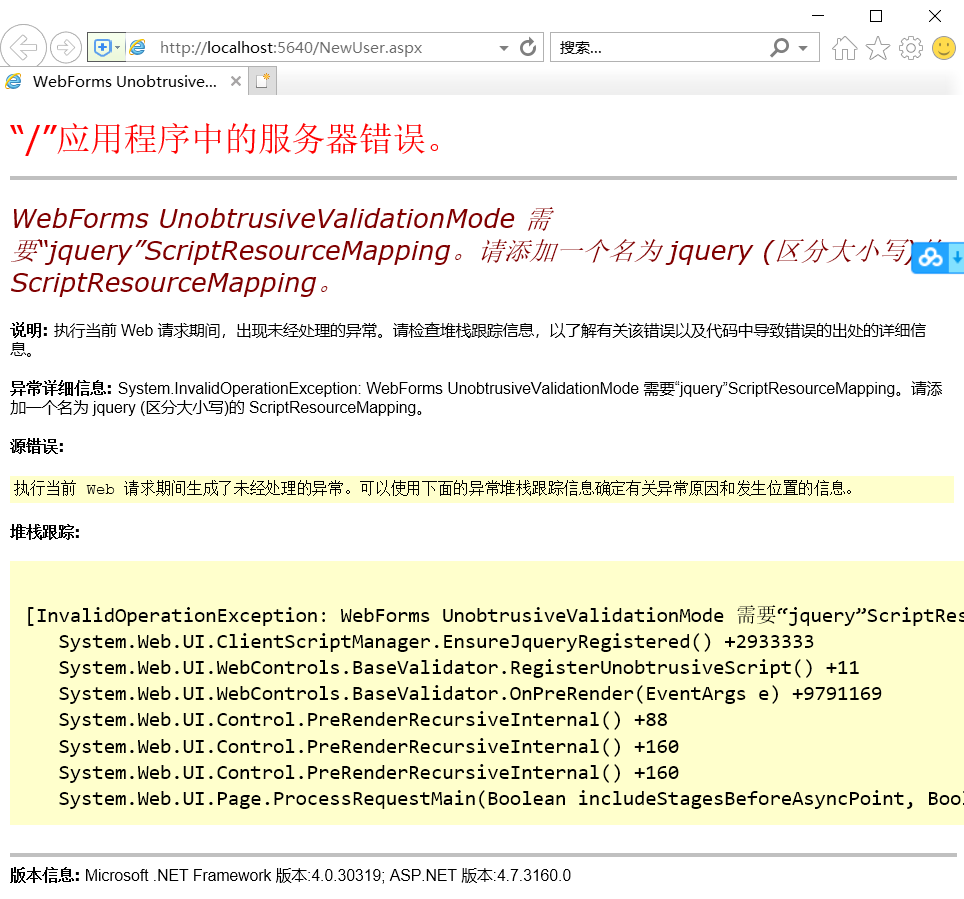Click the PreRenderRecursiveInternal() +88 stack line

point(363,719)
